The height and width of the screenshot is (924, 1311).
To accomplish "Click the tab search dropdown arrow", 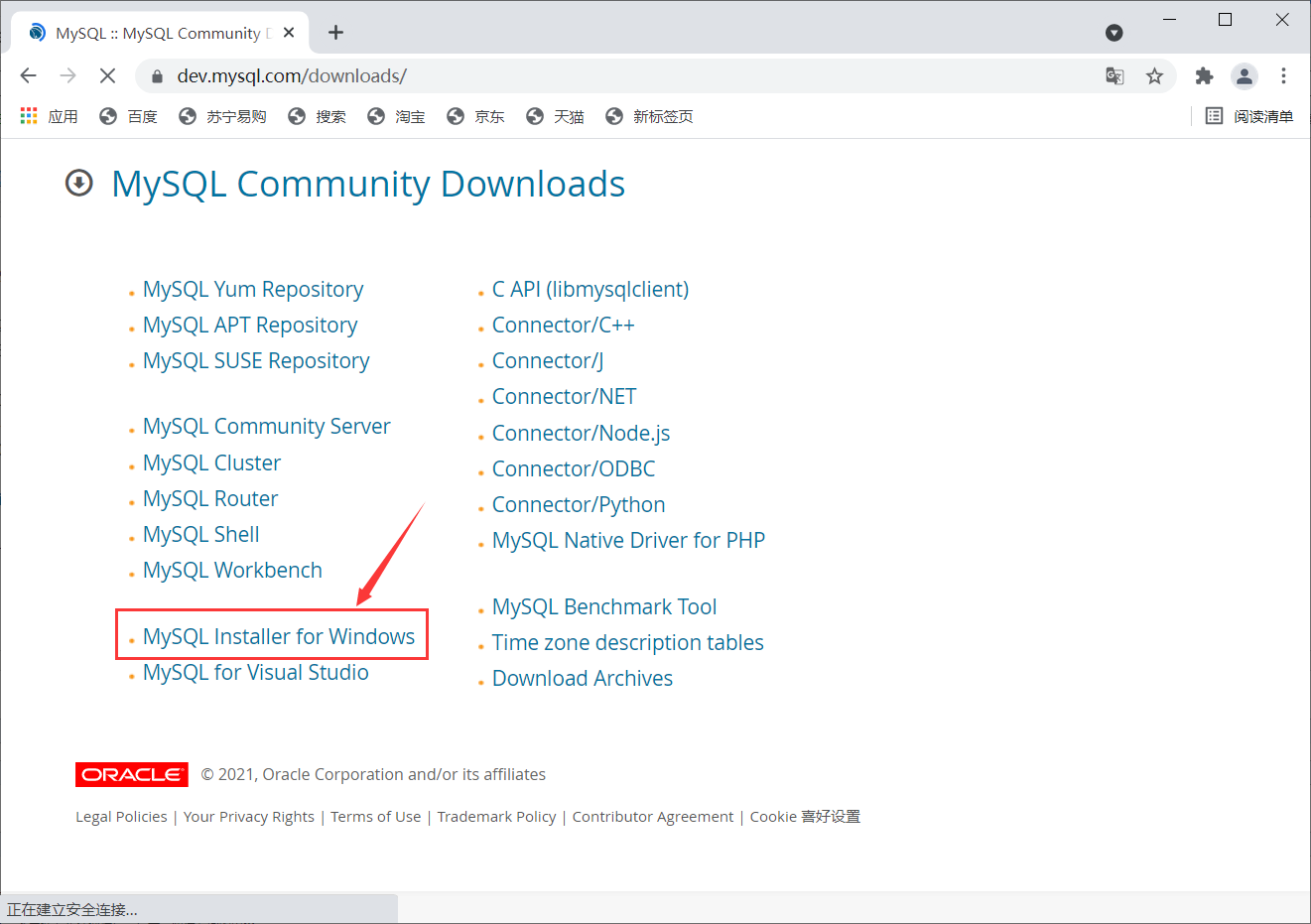I will coord(1114,33).
